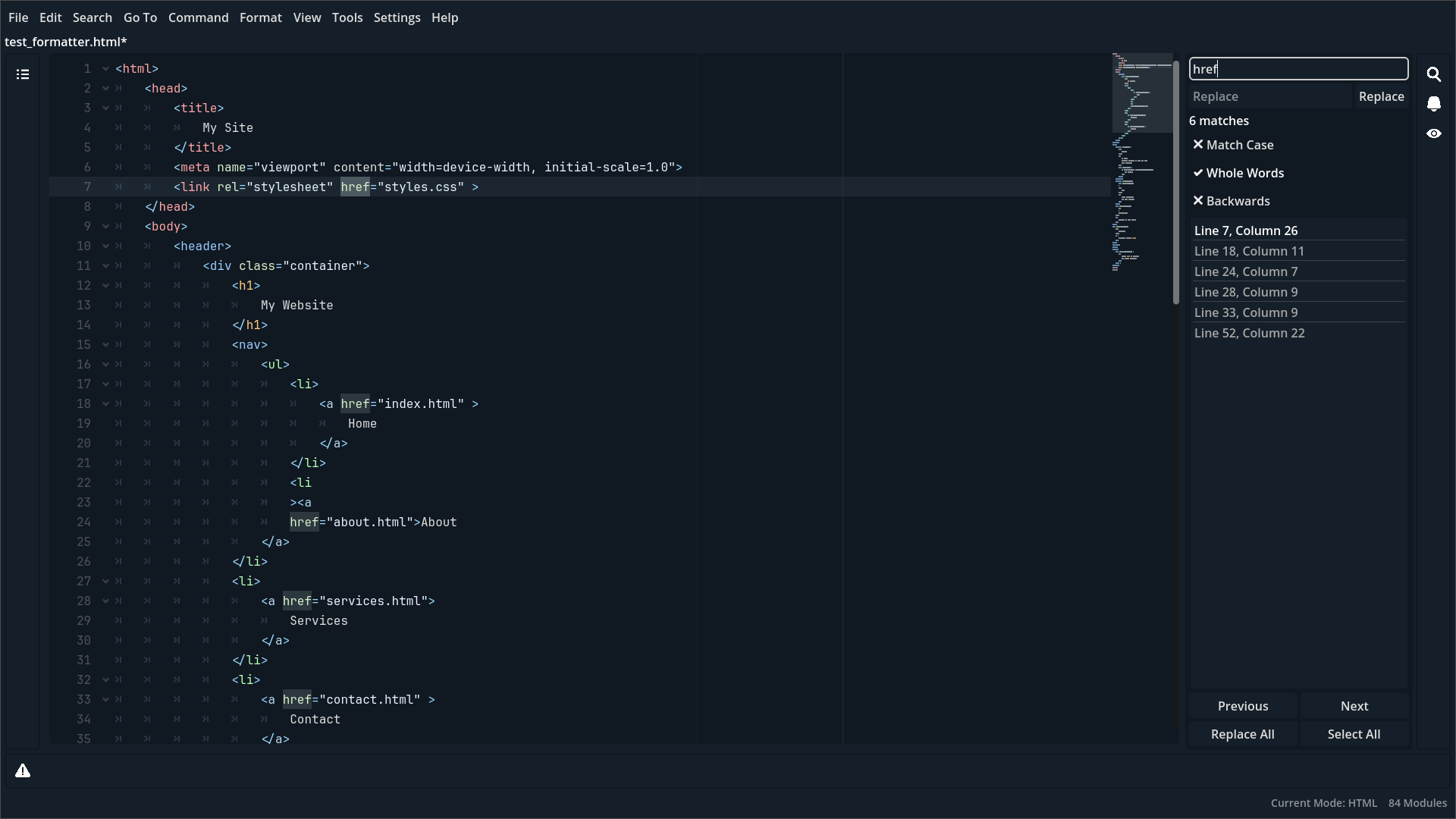
Task: Click the Previous match button
Action: [1243, 706]
